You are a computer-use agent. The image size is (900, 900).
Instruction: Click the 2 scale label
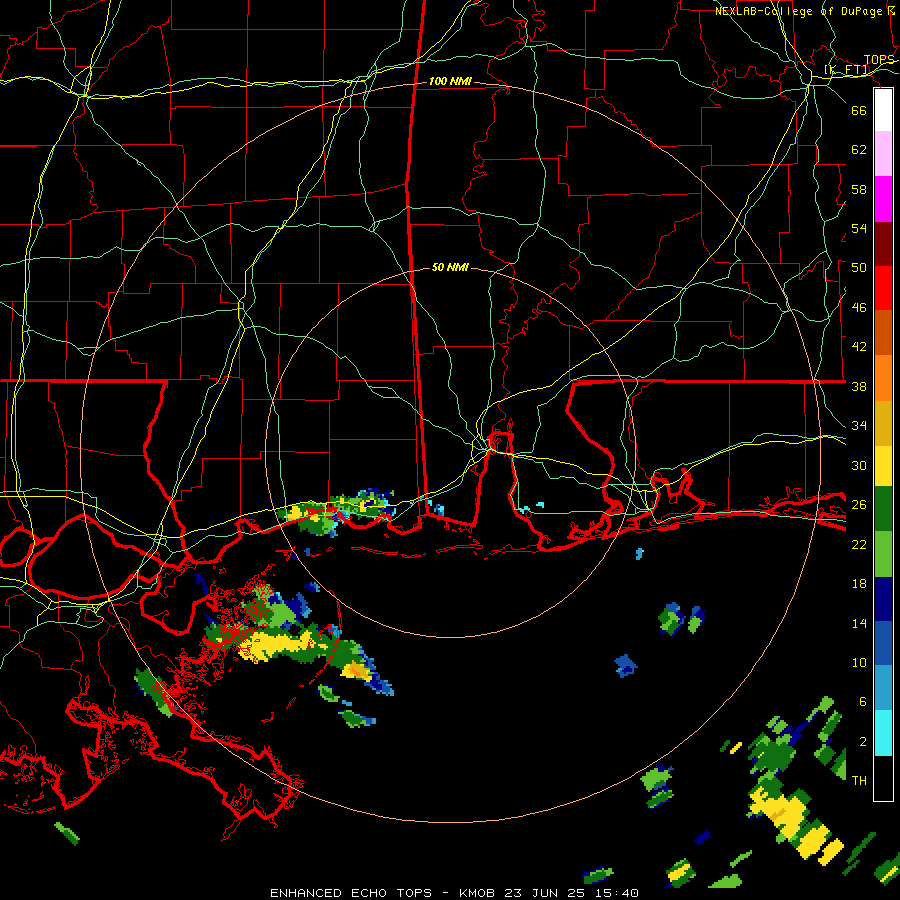[x=863, y=742]
